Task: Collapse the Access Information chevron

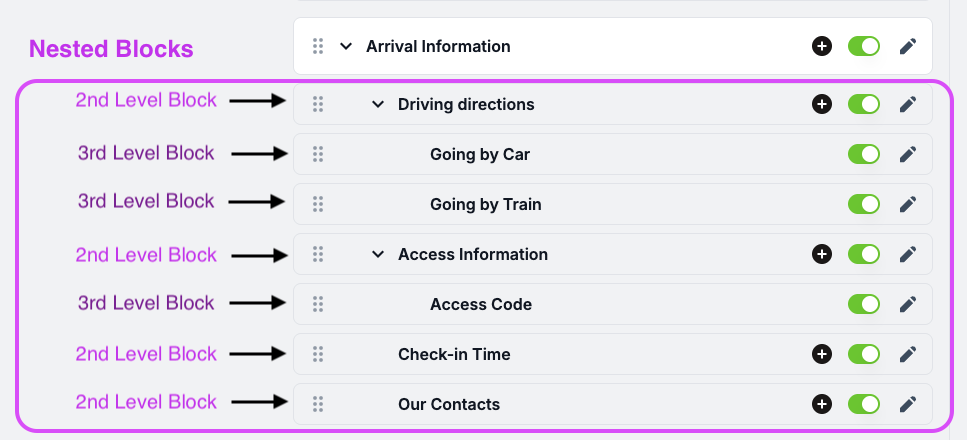Action: coord(378,254)
